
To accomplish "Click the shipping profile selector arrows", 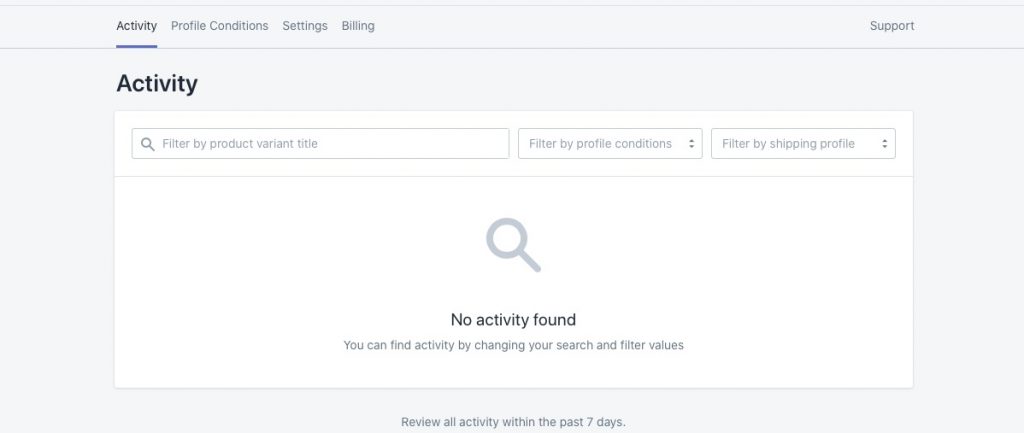I will click(884, 144).
